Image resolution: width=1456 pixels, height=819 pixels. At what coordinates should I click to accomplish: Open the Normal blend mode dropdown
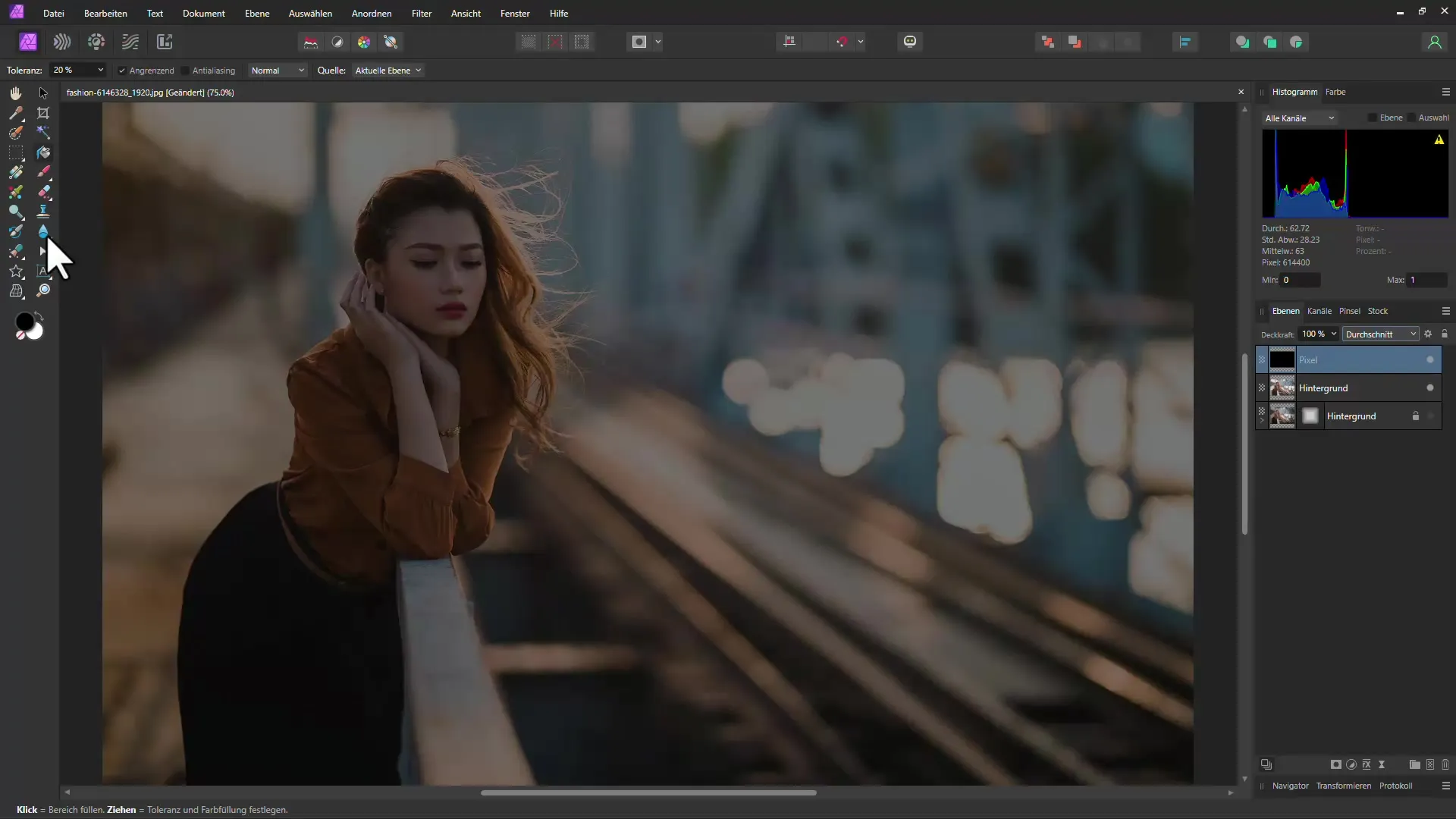click(x=278, y=71)
